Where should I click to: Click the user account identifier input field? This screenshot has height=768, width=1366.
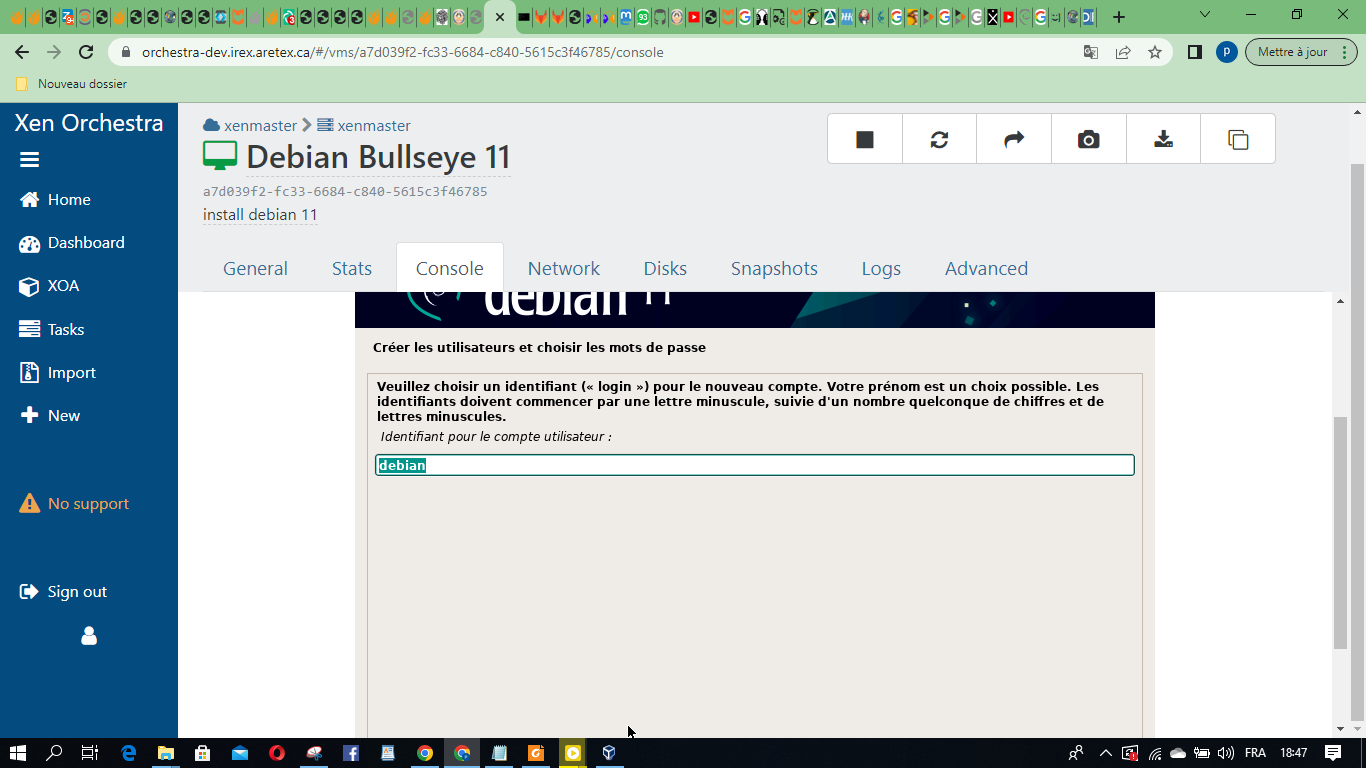755,465
